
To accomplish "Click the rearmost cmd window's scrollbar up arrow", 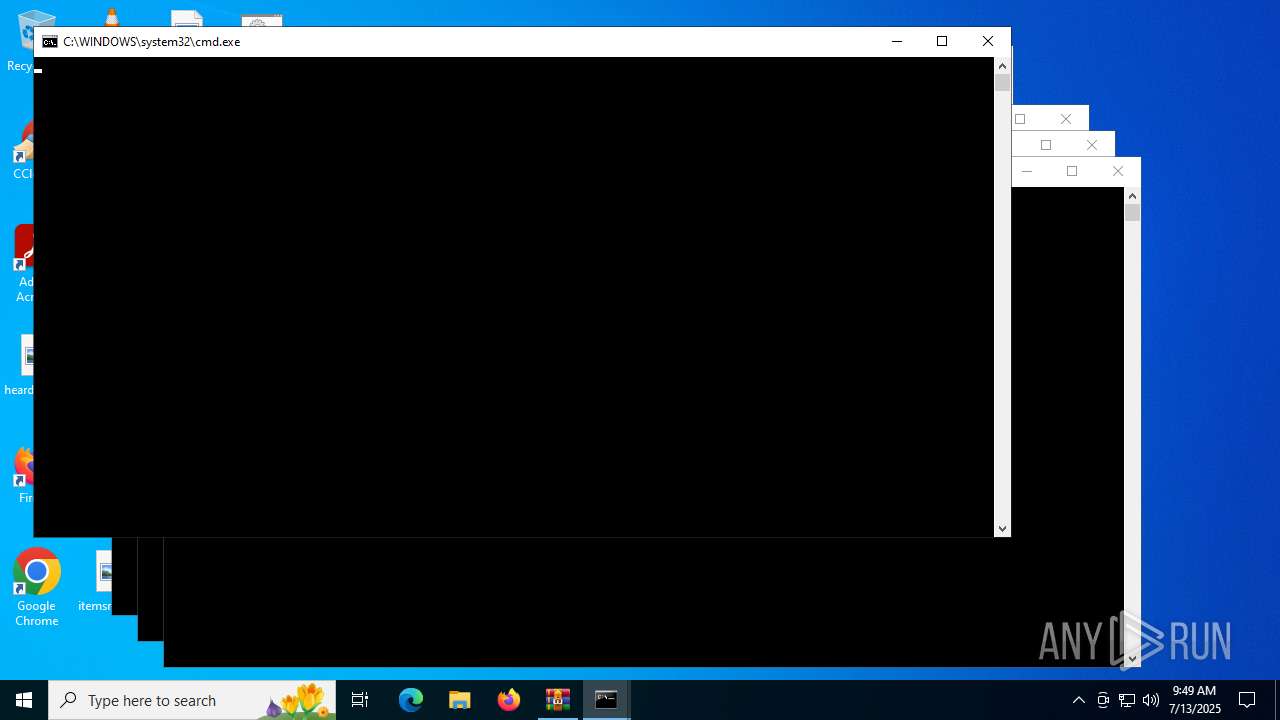I will (1132, 196).
